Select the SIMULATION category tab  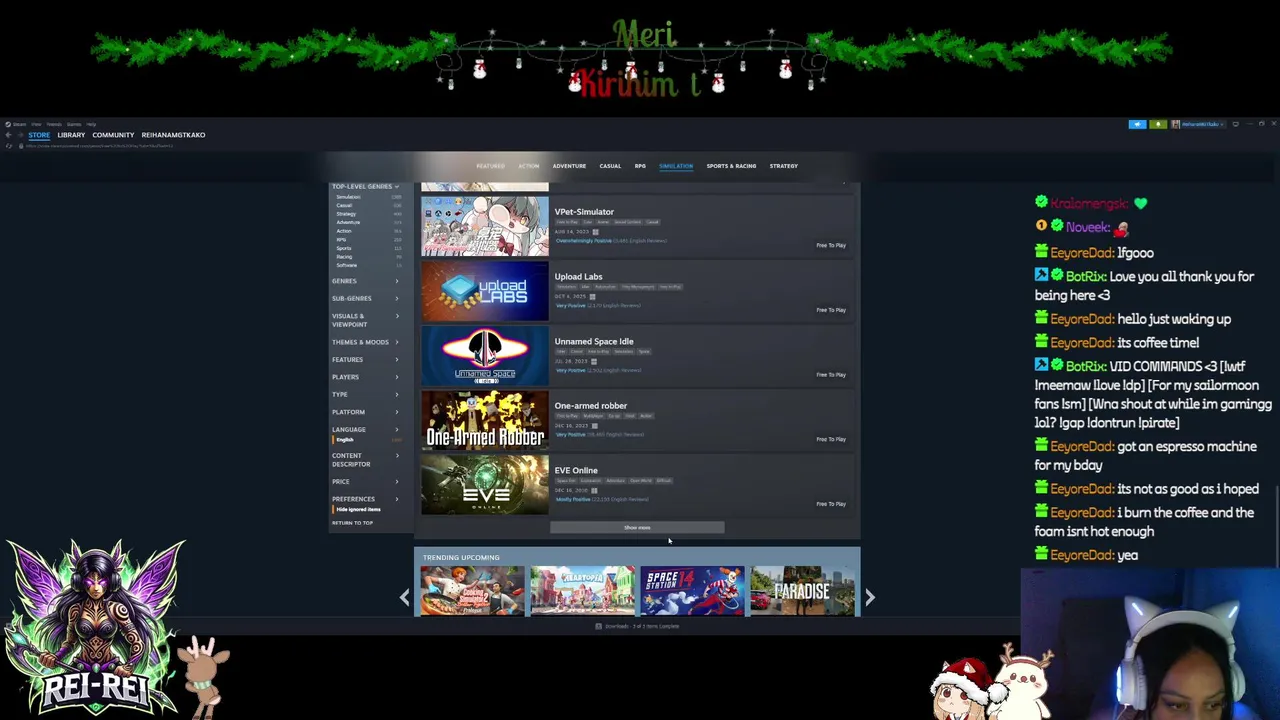676,166
